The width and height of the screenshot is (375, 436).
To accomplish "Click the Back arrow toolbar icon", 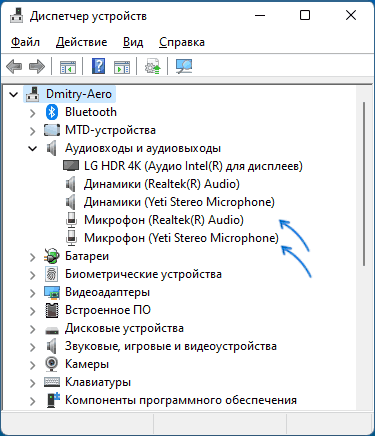I will [x=14, y=66].
